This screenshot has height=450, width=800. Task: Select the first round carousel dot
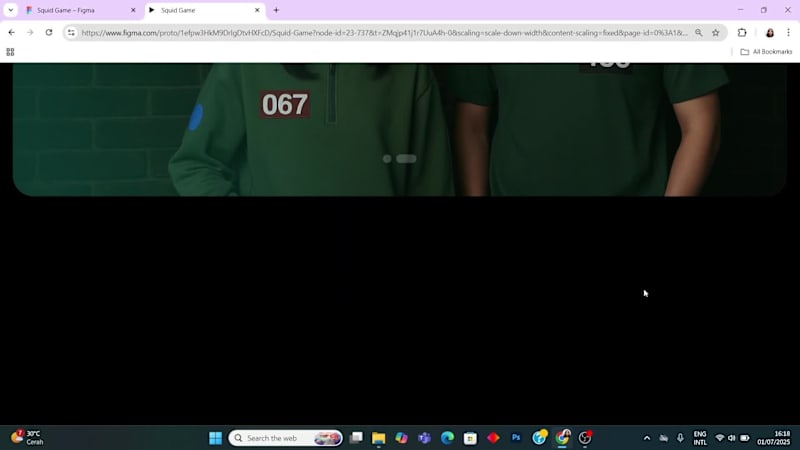[x=387, y=159]
